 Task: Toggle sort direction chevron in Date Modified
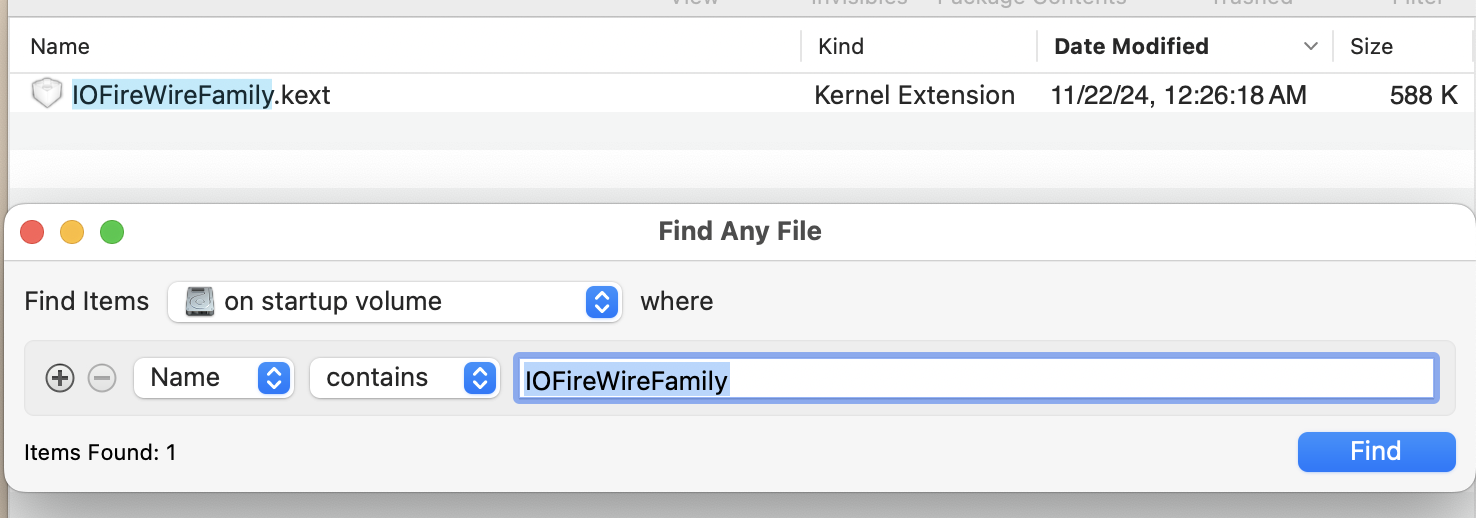(1310, 47)
